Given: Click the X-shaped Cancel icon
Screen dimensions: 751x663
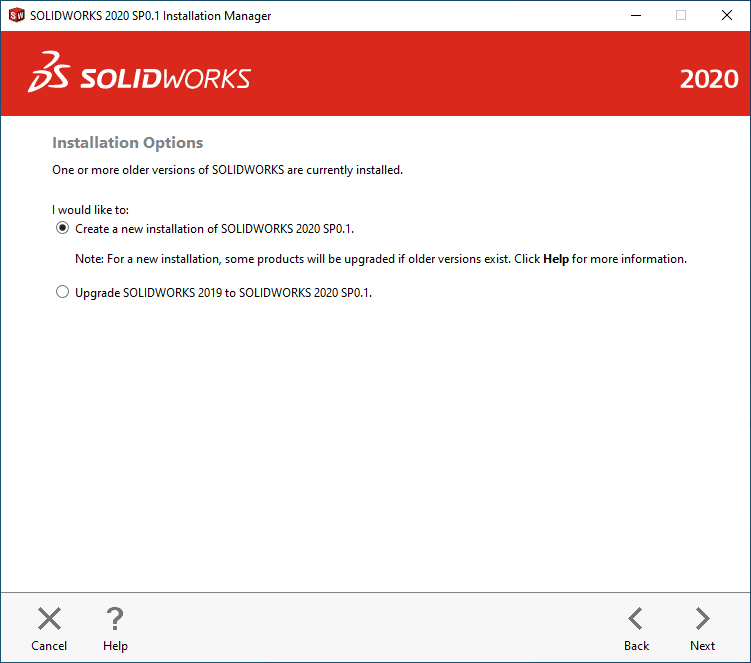Looking at the screenshot, I should [x=49, y=619].
